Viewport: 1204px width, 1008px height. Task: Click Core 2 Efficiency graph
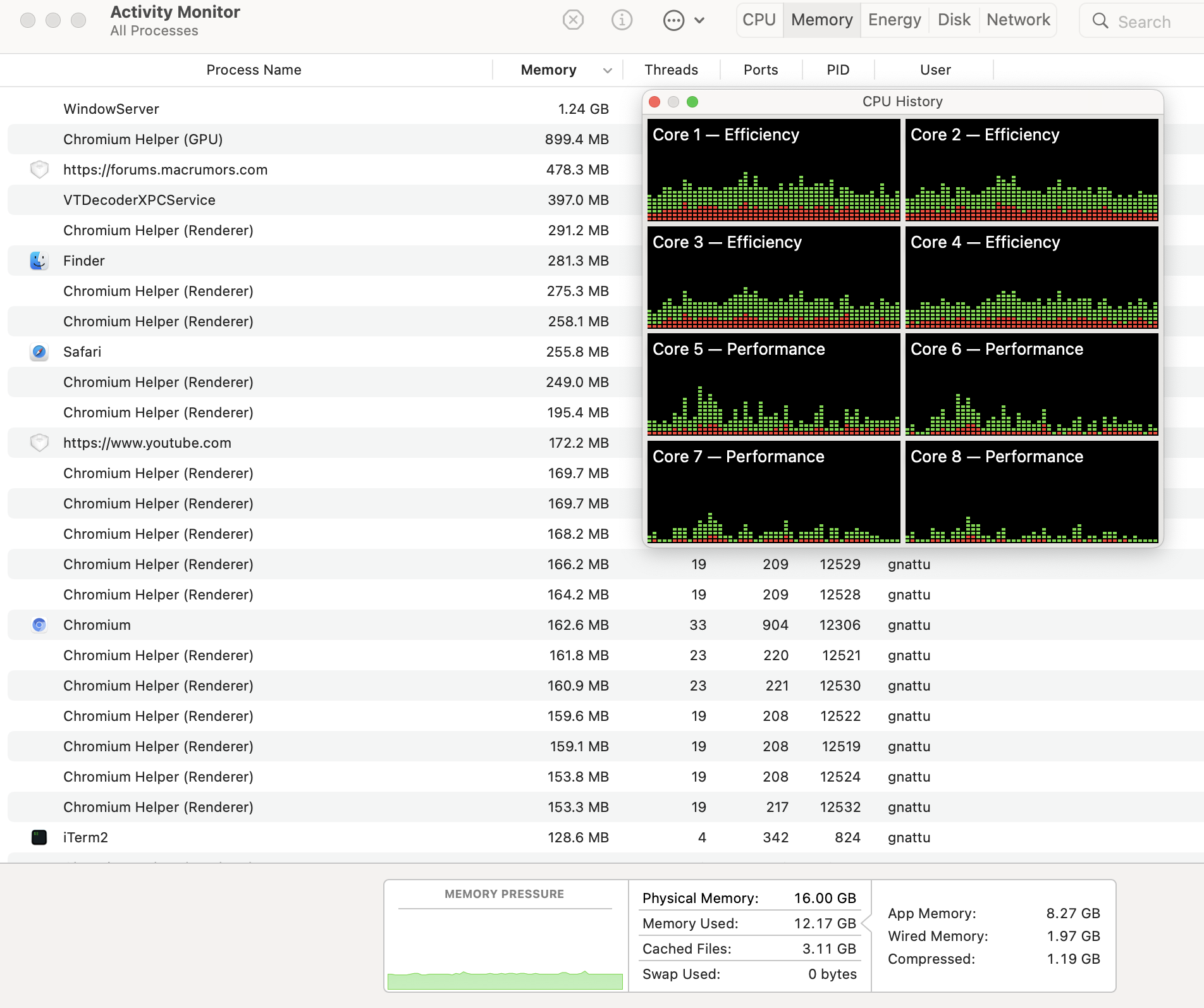pos(1032,170)
